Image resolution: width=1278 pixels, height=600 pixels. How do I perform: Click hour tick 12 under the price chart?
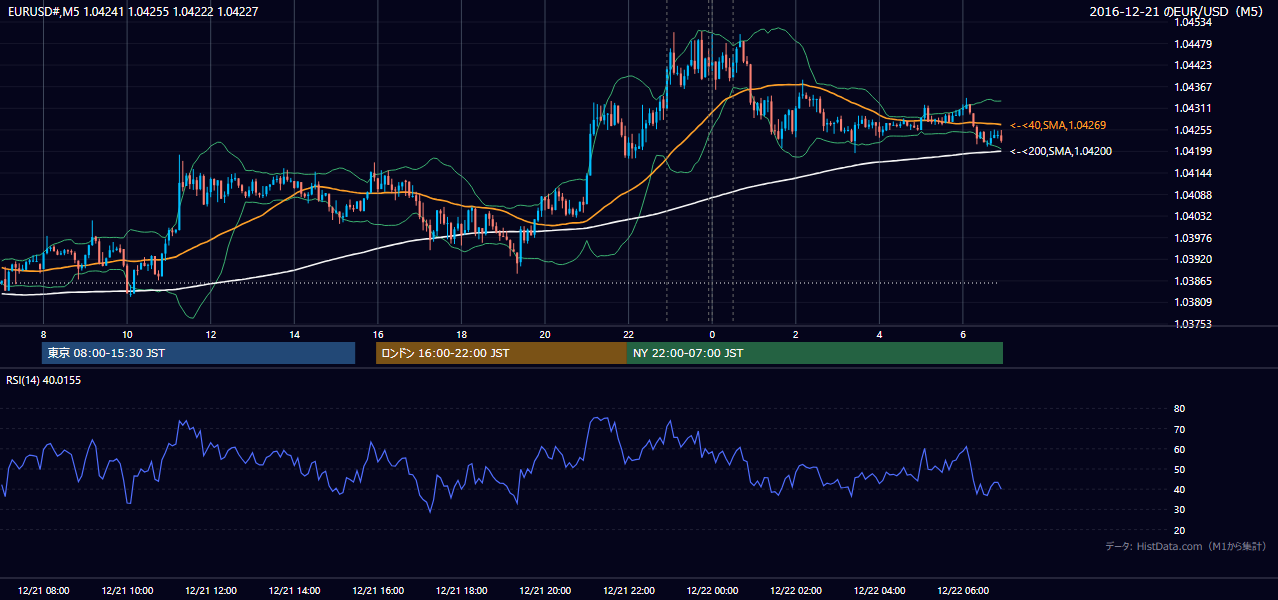(x=211, y=334)
